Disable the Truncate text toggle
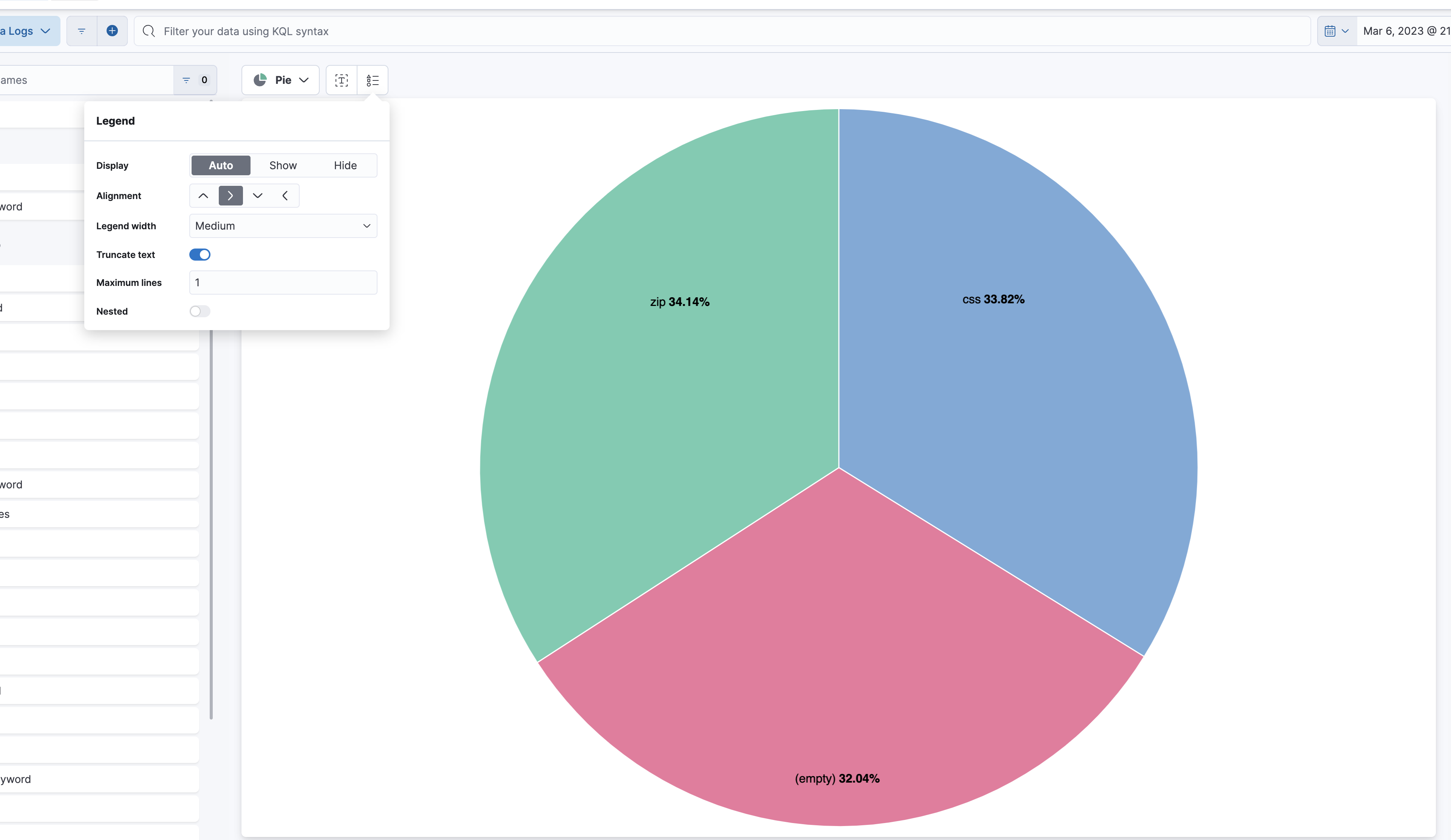 point(200,254)
